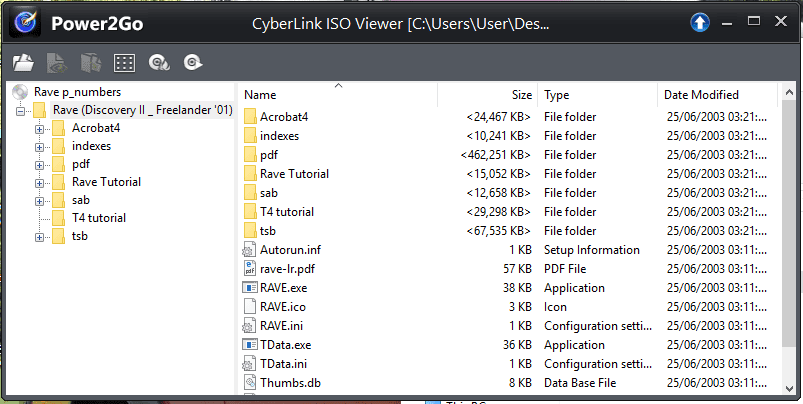Select Autorun.inf in the file list
Screen dimensions: 803x404
[290, 250]
